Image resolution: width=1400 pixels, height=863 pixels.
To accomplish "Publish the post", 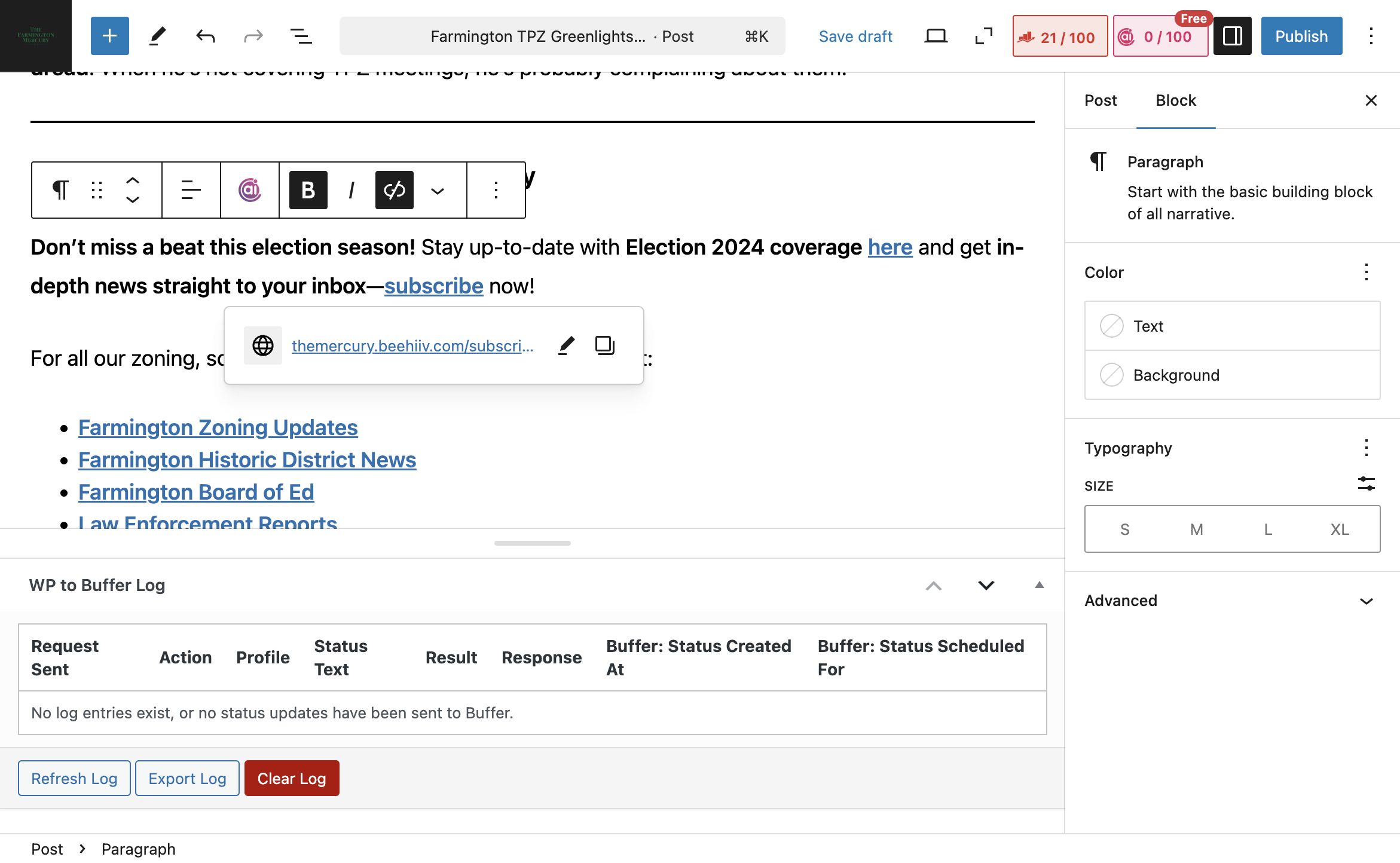I will (x=1301, y=36).
